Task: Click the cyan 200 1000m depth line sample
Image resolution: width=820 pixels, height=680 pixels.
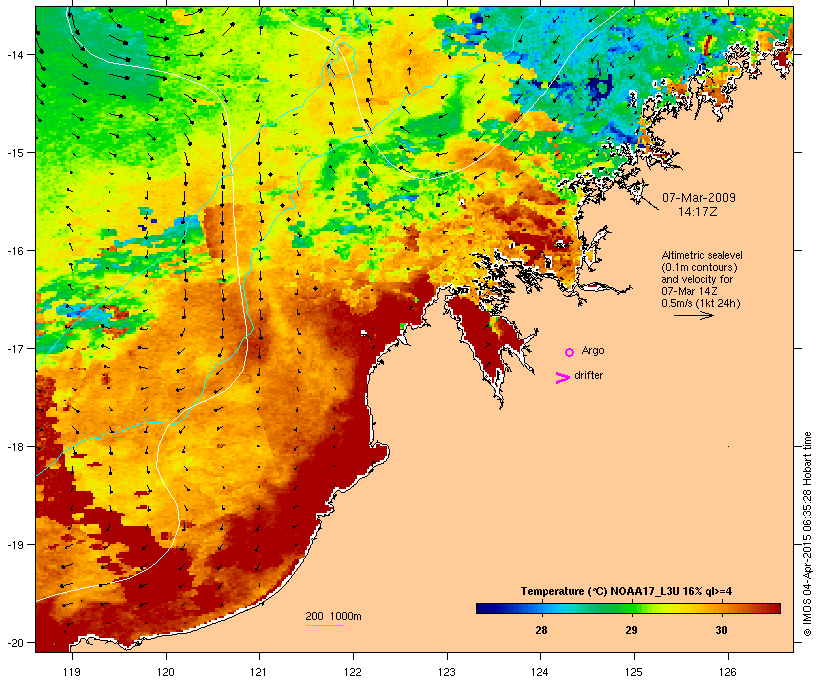Action: click(x=325, y=625)
